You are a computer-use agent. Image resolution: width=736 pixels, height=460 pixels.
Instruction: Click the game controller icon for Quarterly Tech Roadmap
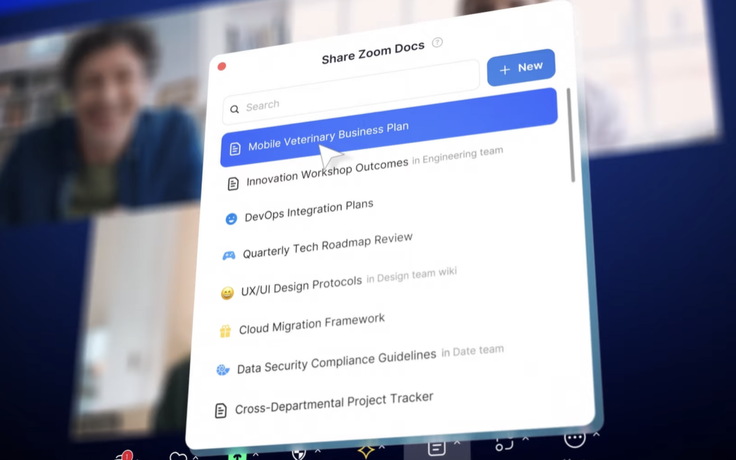tap(229, 255)
